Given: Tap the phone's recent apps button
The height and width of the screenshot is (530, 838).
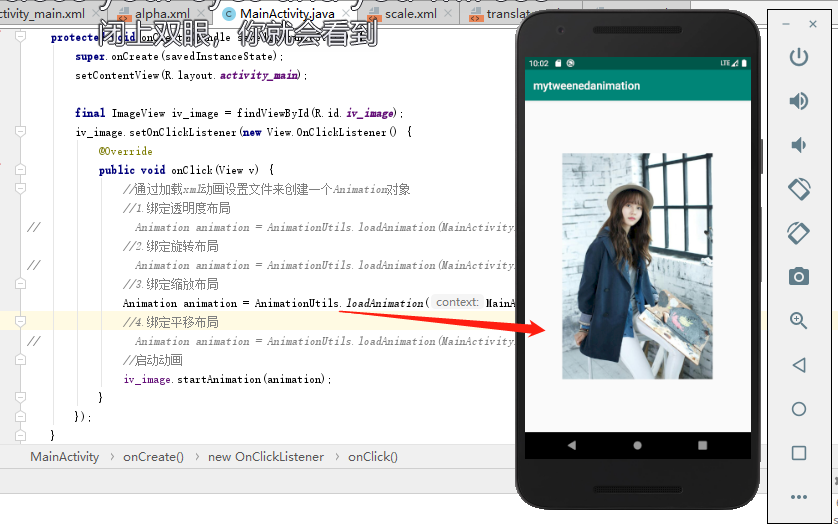Looking at the screenshot, I should (702, 445).
